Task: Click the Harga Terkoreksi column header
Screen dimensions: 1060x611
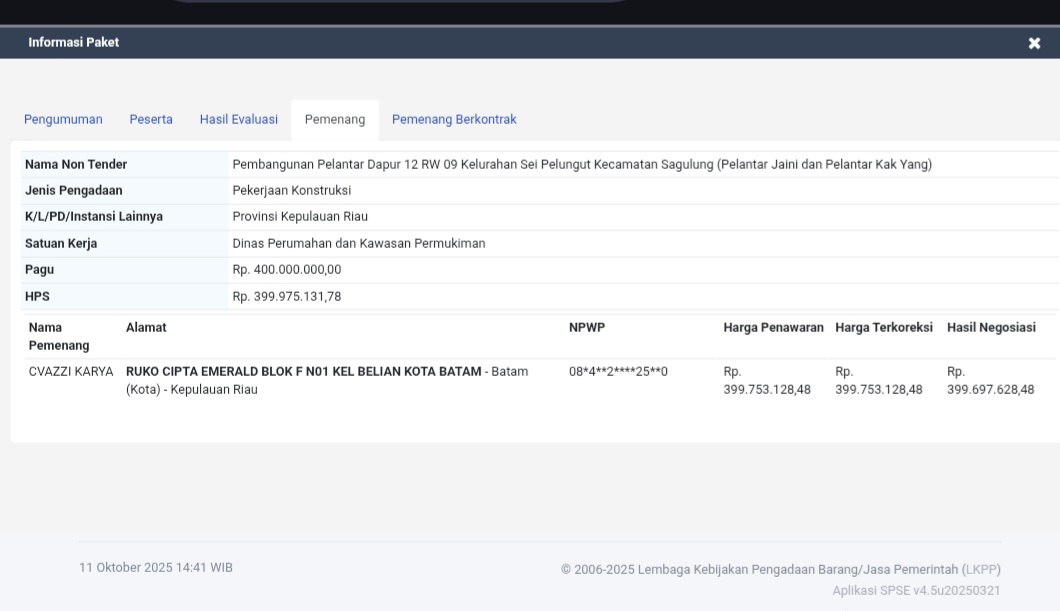Action: coord(884,328)
